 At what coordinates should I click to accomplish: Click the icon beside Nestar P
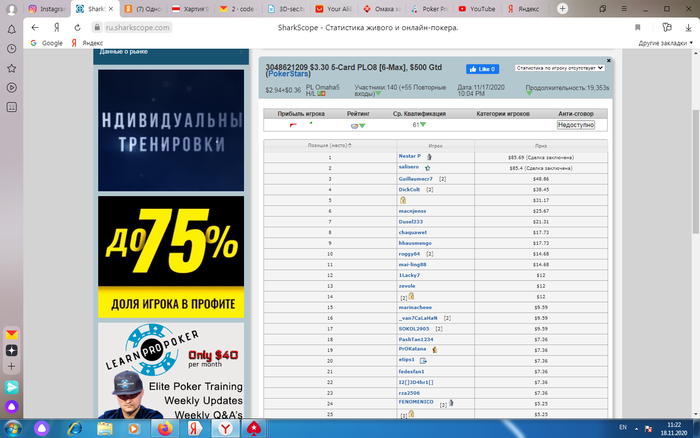[x=429, y=157]
